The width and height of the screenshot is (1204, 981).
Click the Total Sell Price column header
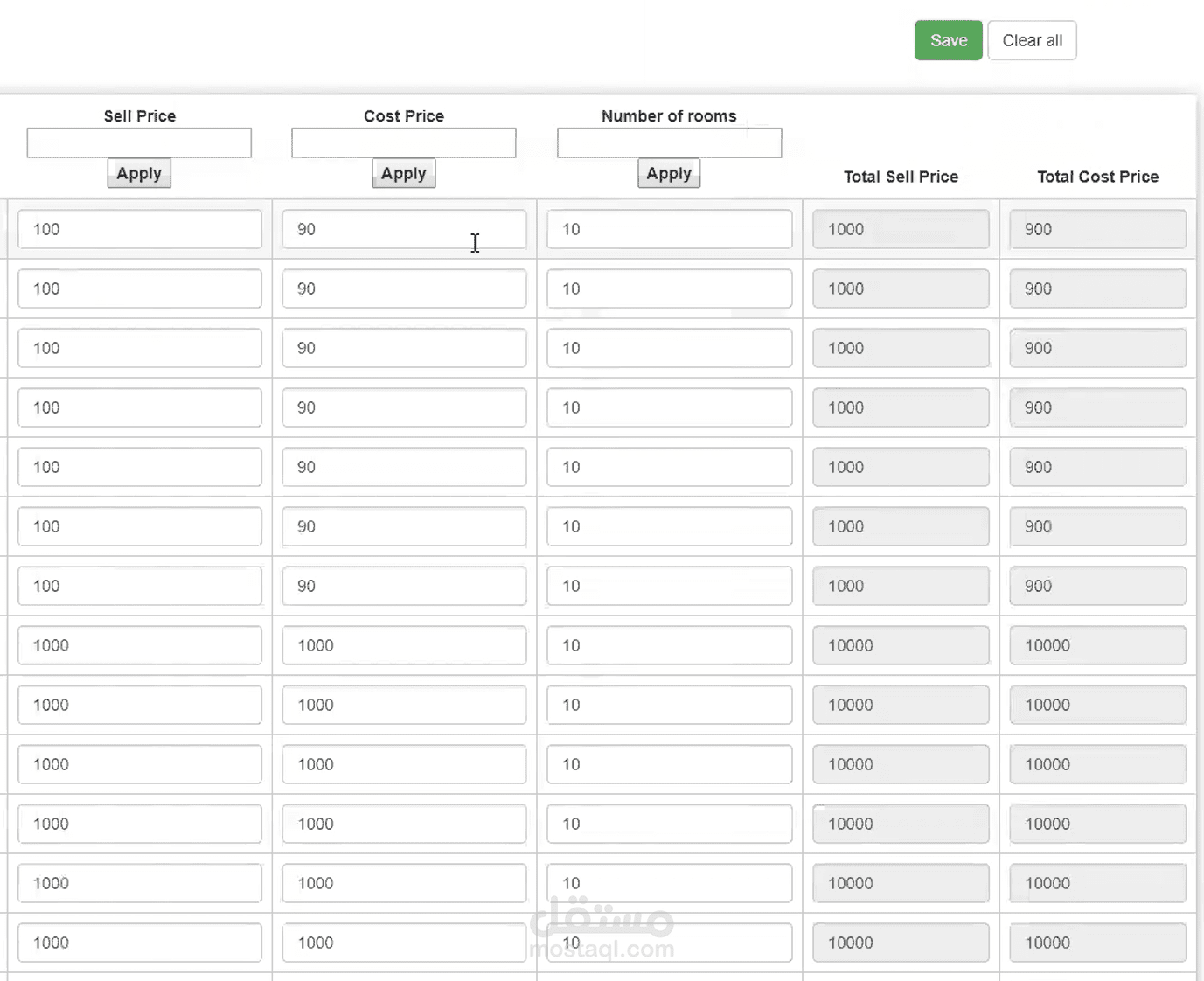(x=901, y=177)
